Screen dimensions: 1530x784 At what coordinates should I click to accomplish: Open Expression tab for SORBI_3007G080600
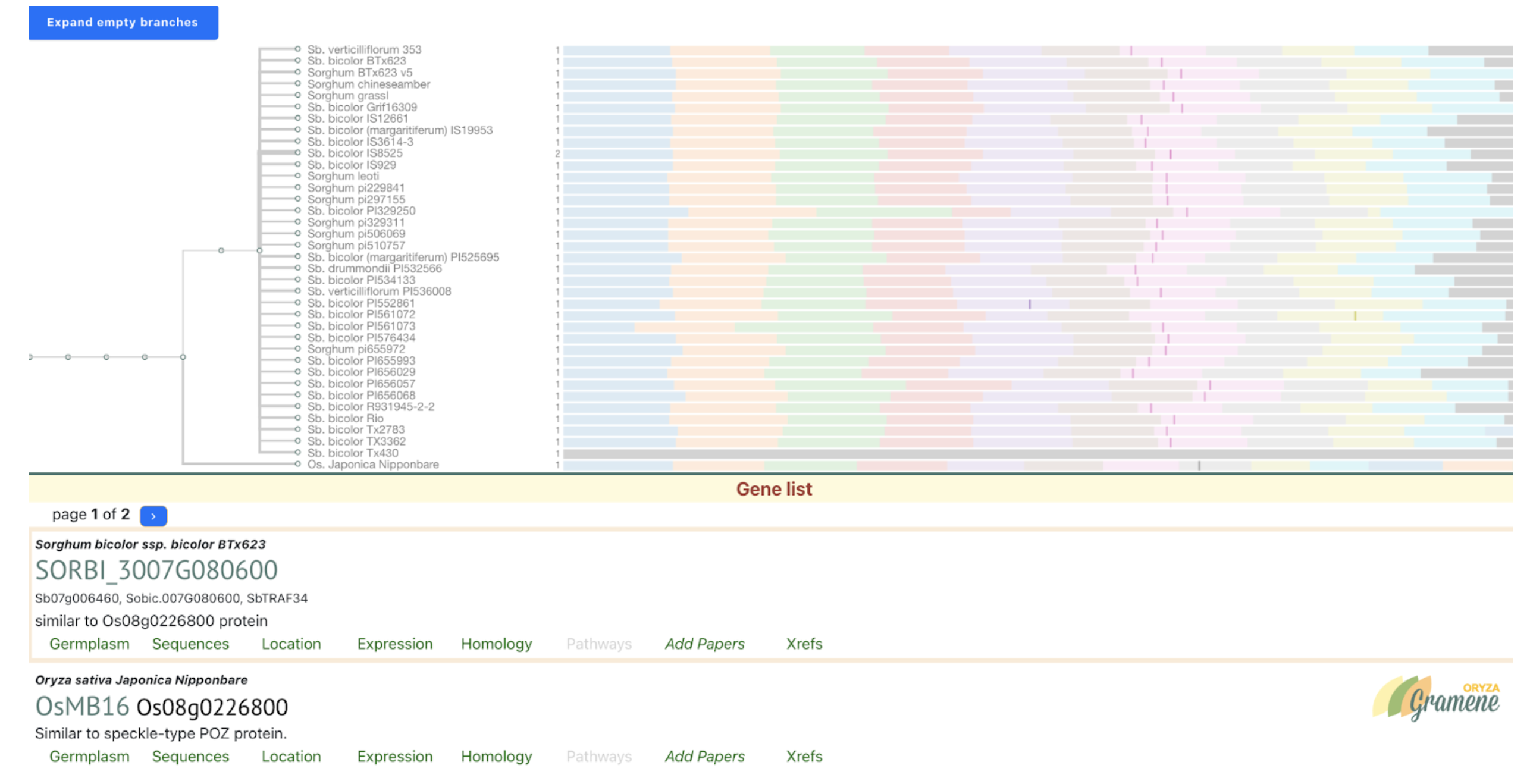395,644
